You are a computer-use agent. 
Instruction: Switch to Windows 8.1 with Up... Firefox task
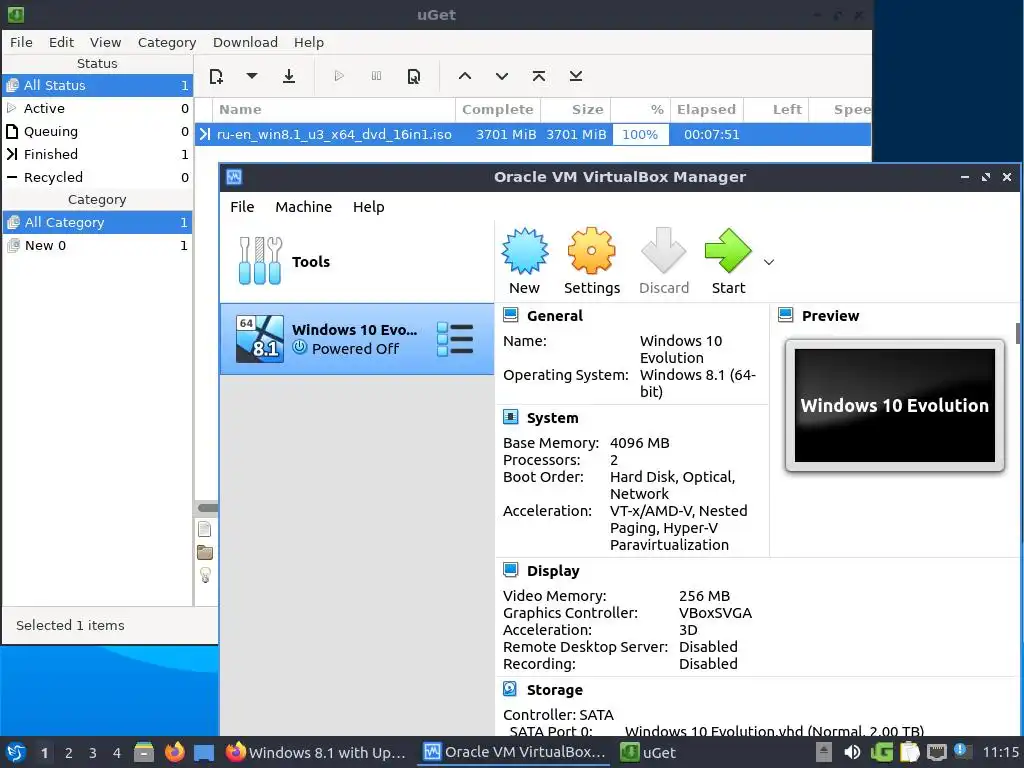[317, 752]
